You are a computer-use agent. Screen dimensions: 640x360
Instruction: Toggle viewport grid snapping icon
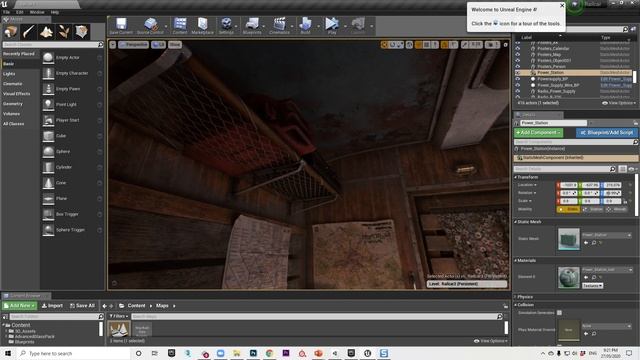(418, 44)
